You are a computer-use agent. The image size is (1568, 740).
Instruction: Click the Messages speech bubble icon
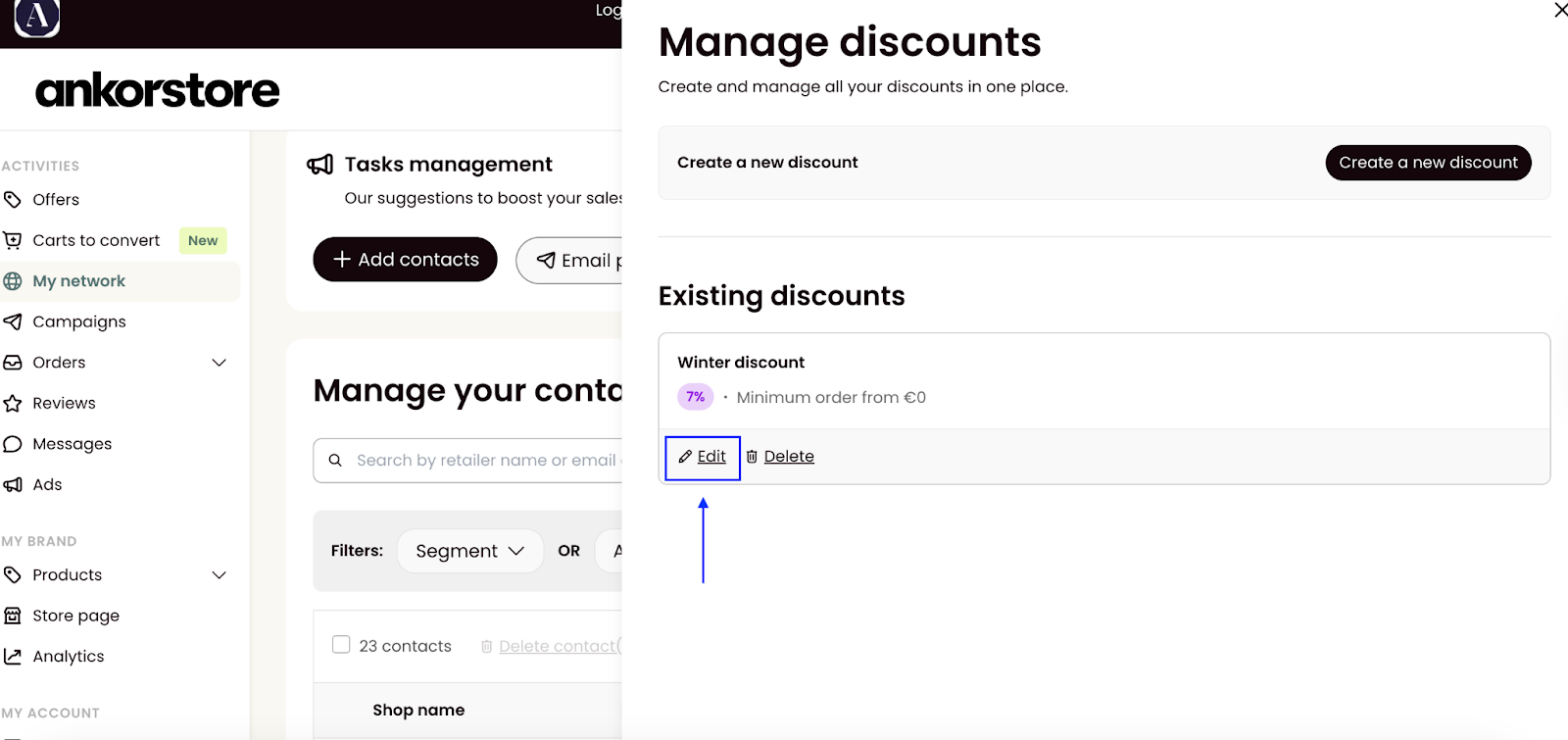(13, 444)
